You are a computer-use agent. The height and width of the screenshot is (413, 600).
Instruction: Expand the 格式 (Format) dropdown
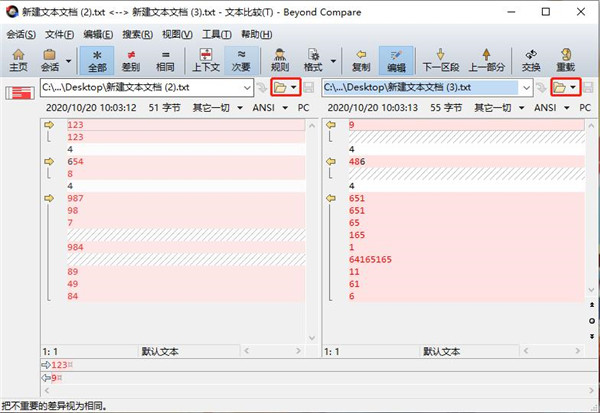(330, 60)
